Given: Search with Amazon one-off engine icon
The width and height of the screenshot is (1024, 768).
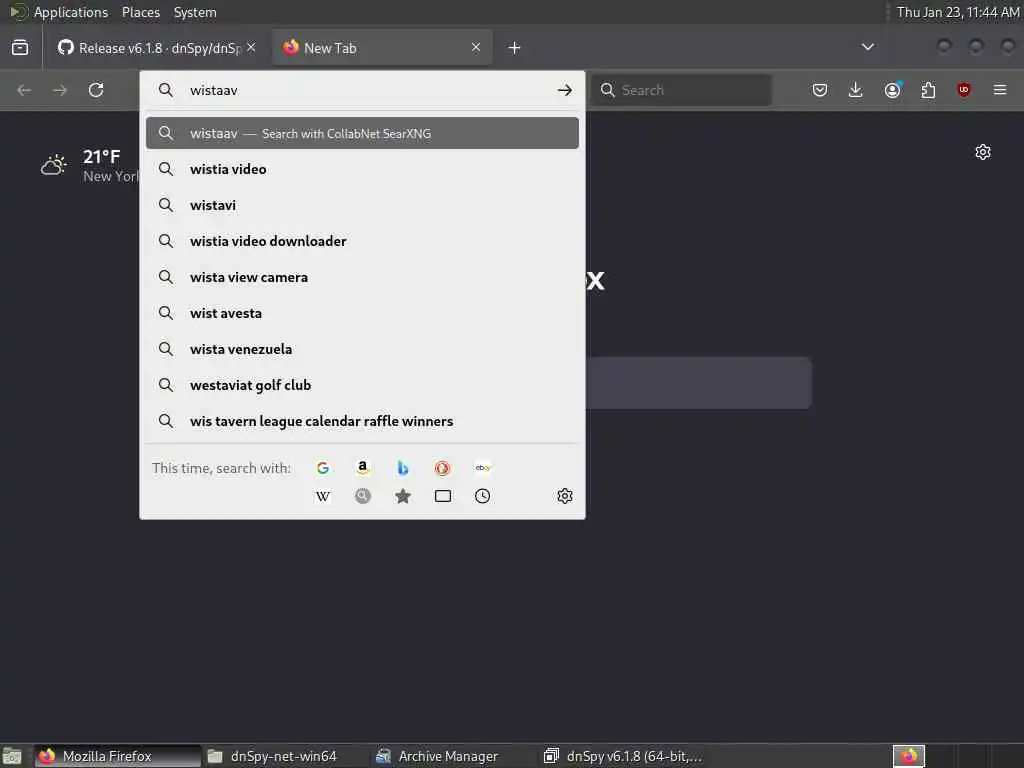Looking at the screenshot, I should pos(362,468).
